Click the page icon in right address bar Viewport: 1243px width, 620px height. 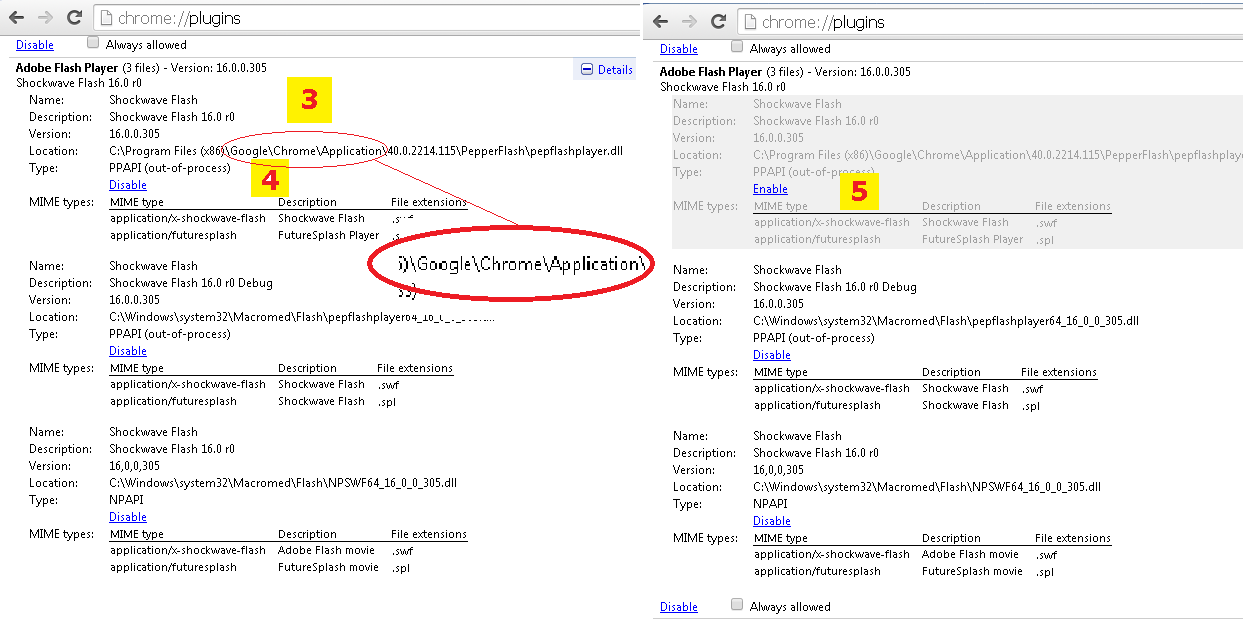[751, 22]
